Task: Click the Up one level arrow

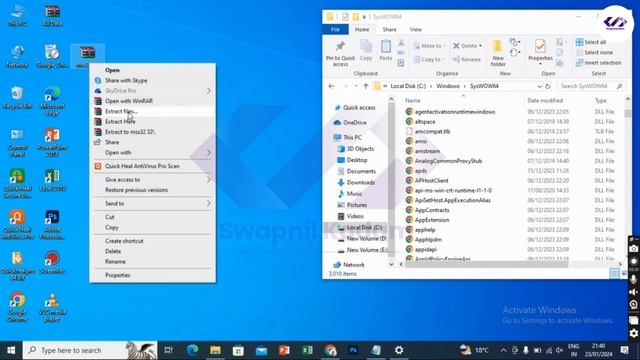Action: point(366,86)
